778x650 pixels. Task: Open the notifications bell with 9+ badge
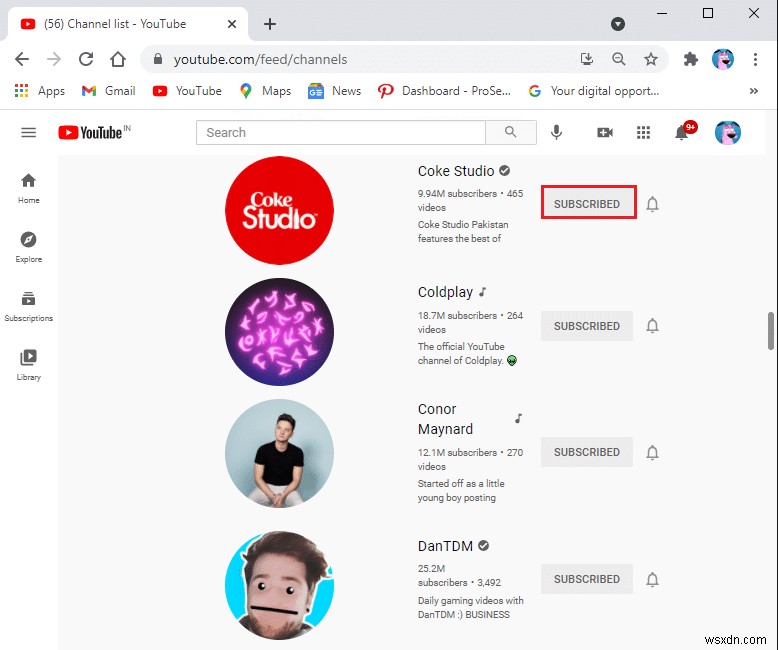pyautogui.click(x=685, y=131)
